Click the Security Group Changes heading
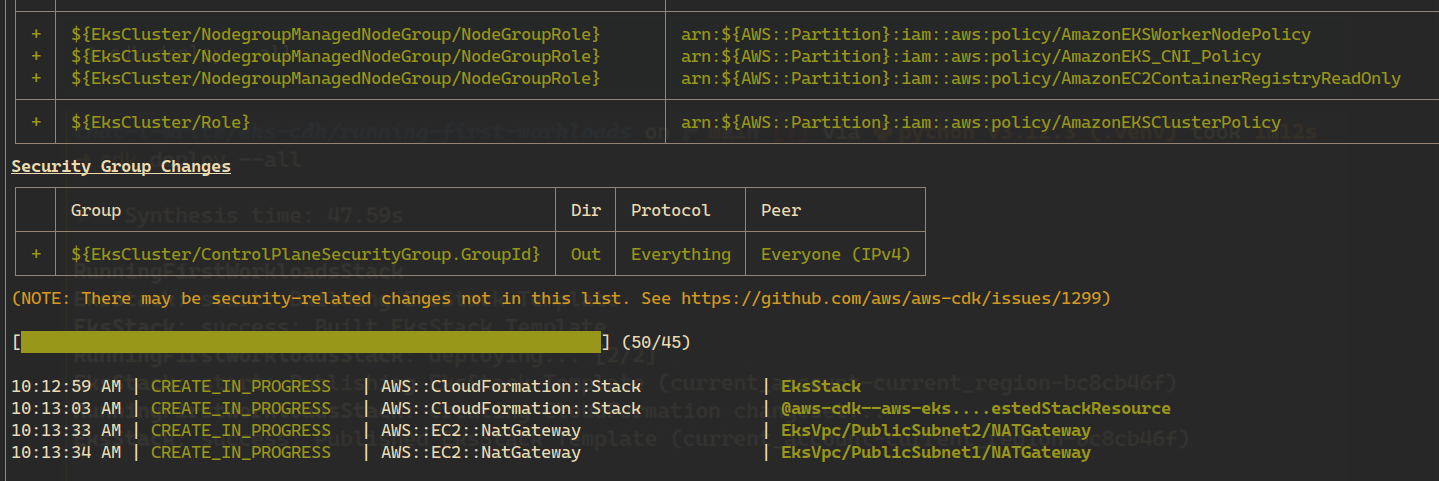This screenshot has width=1439, height=481. point(121,166)
